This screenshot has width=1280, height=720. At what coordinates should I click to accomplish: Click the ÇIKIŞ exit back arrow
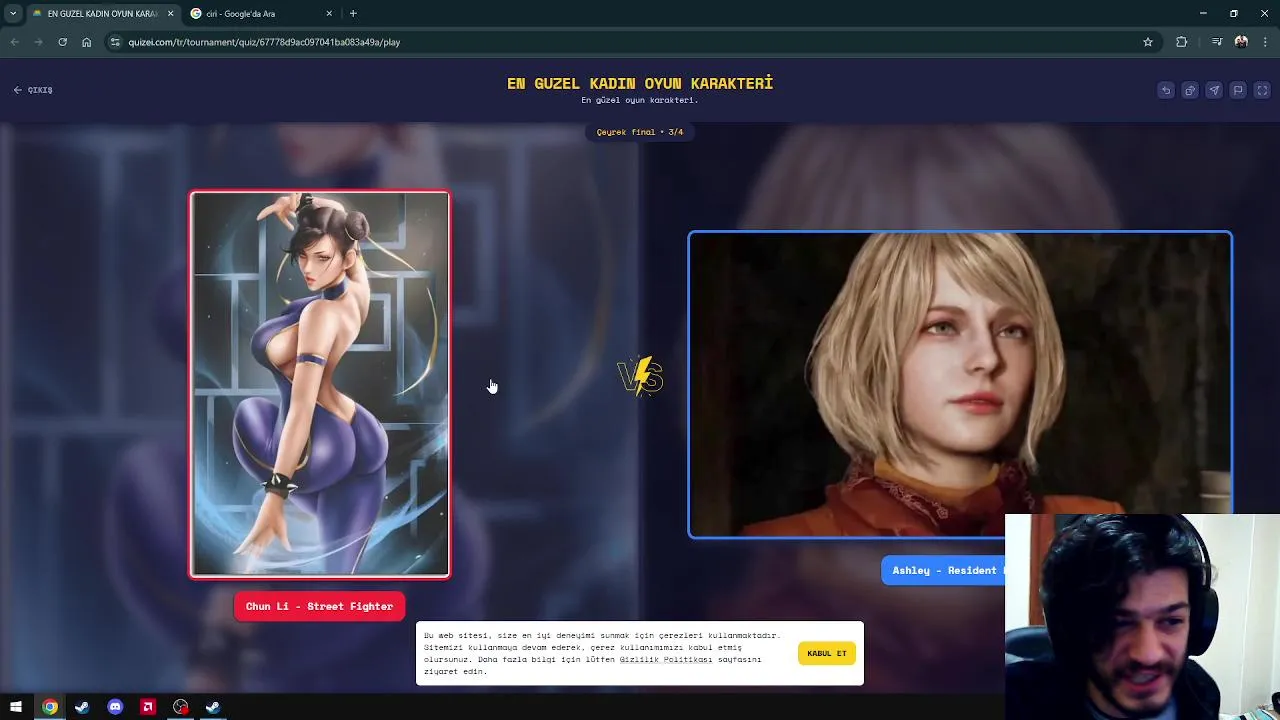[x=33, y=90]
